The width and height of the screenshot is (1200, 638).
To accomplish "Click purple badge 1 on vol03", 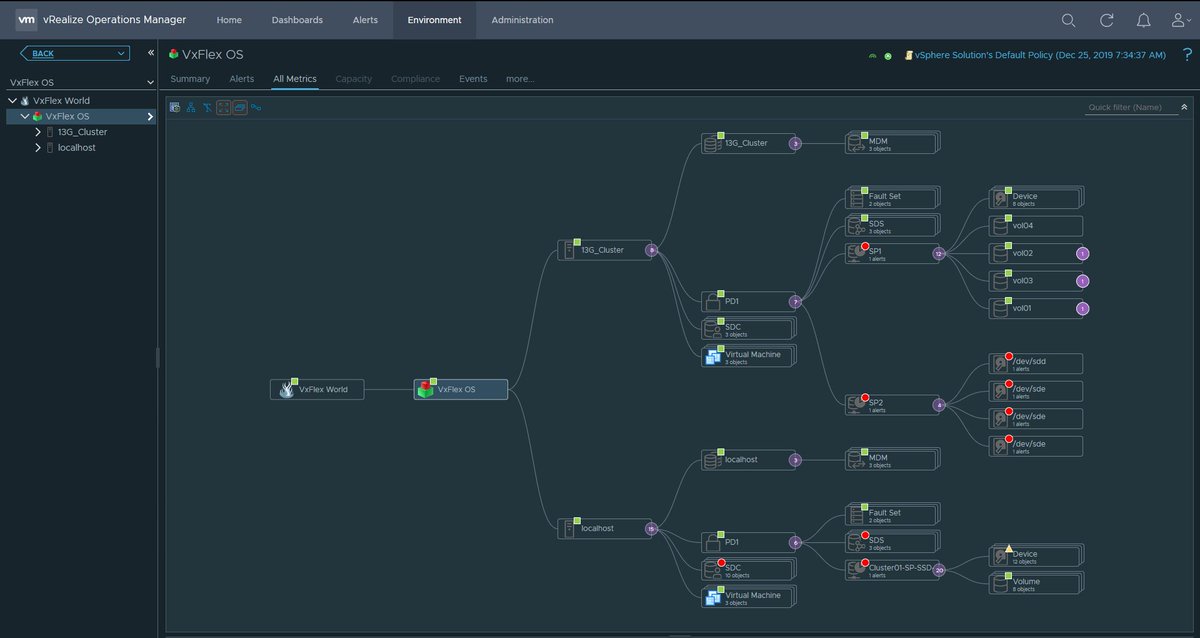I will tap(1082, 281).
